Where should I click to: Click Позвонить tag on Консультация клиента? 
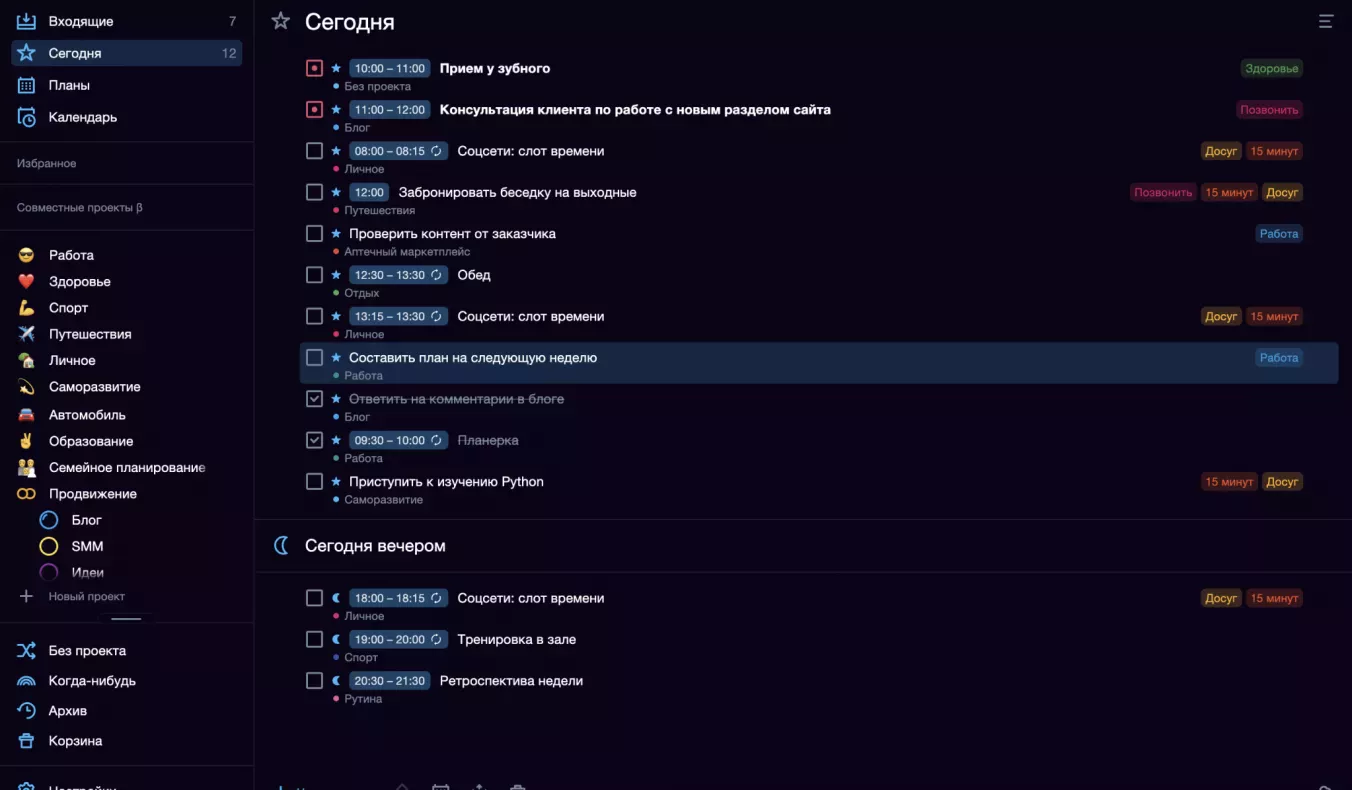click(1270, 110)
